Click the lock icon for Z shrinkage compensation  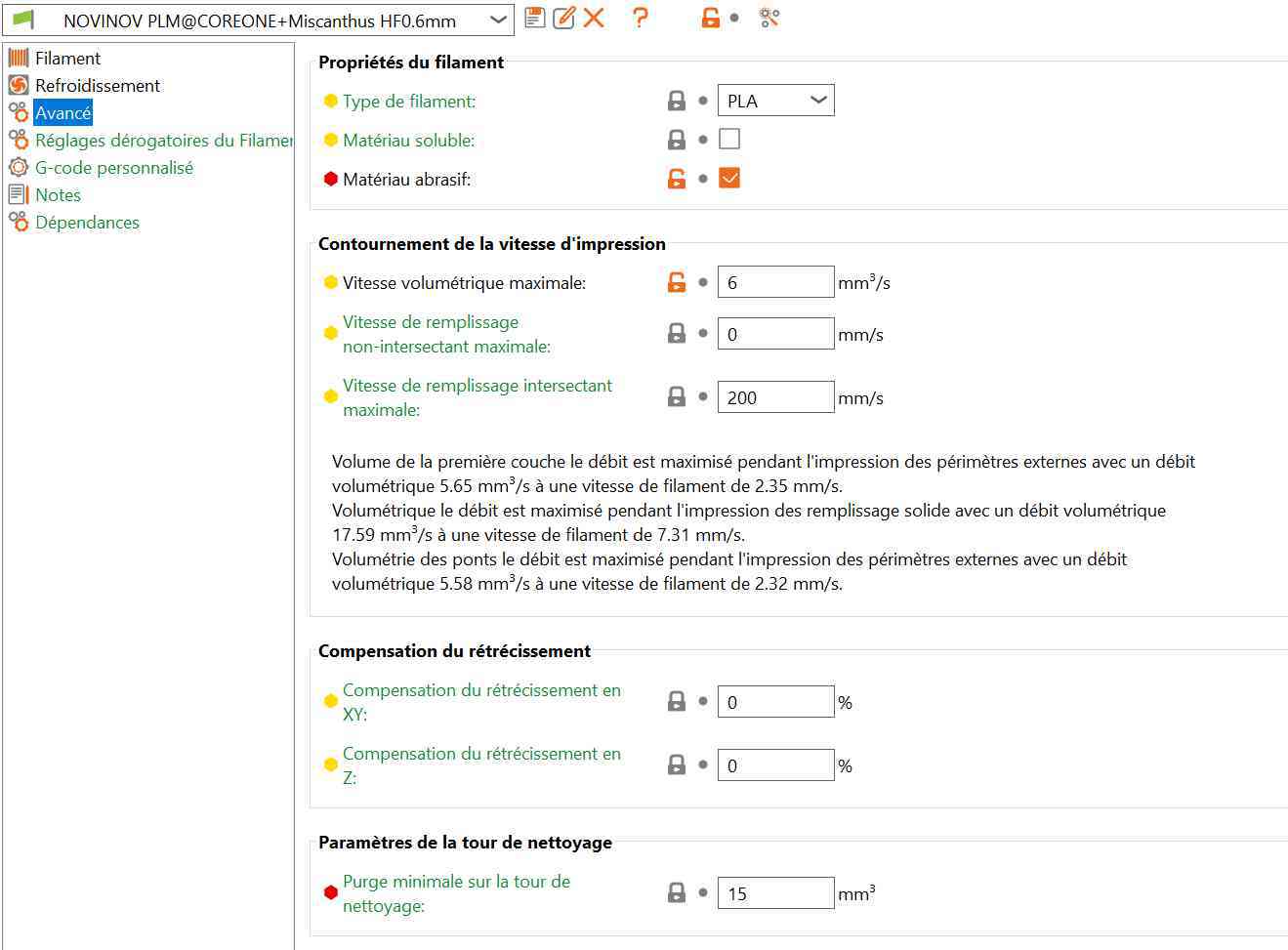677,765
